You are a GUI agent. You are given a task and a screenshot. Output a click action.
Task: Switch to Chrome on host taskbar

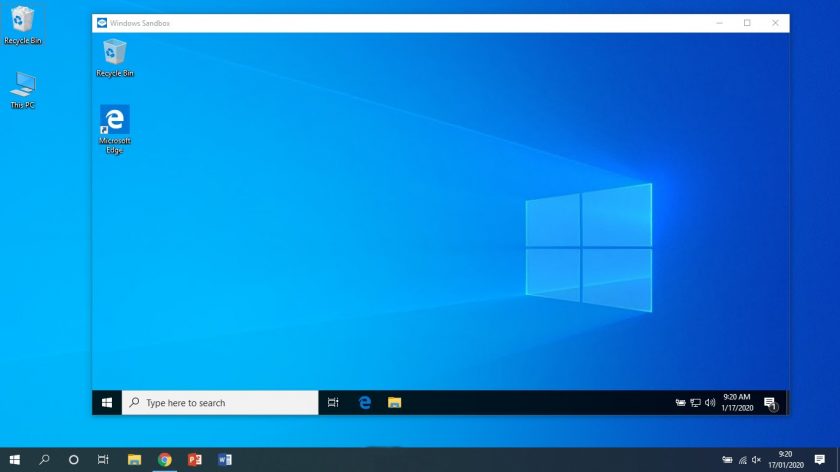click(x=164, y=460)
